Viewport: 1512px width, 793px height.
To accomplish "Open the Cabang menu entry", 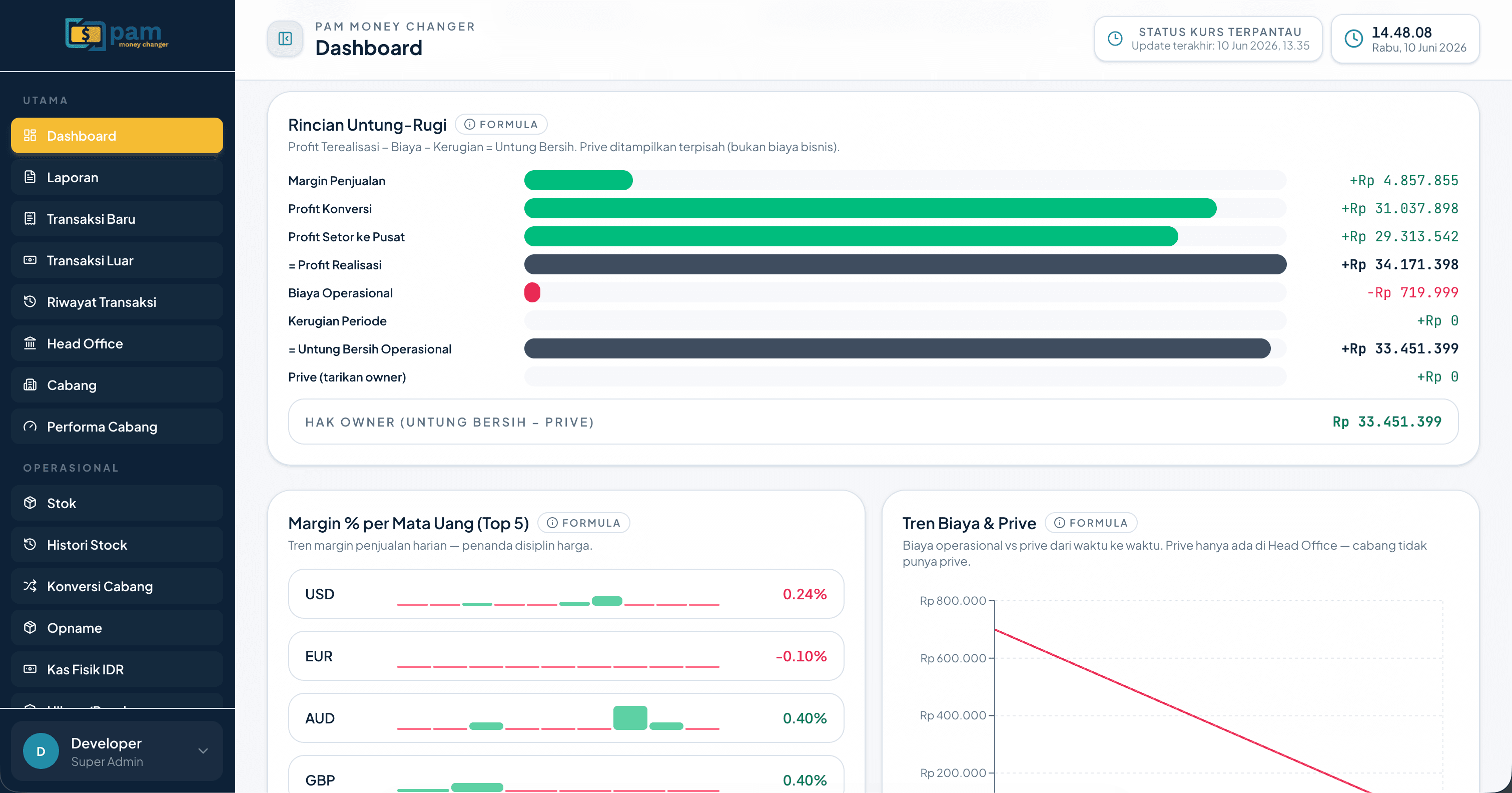I will pyautogui.click(x=117, y=385).
